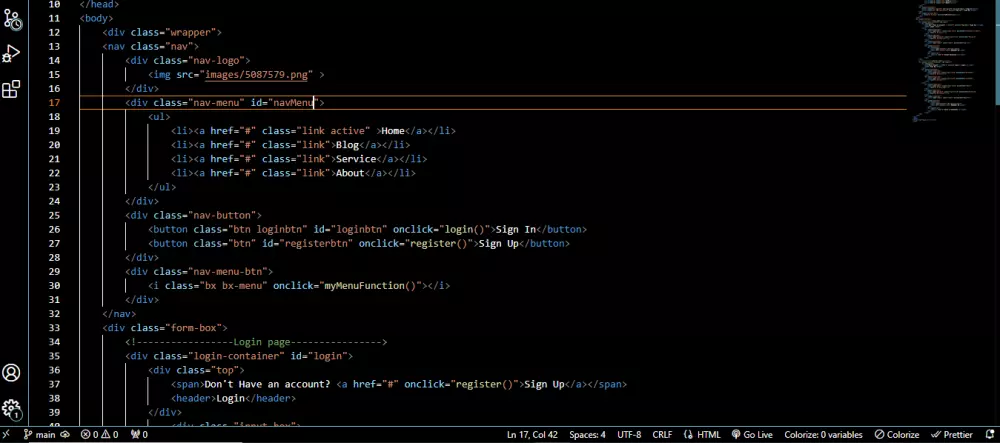Switch the git branch 'main'

click(40, 435)
